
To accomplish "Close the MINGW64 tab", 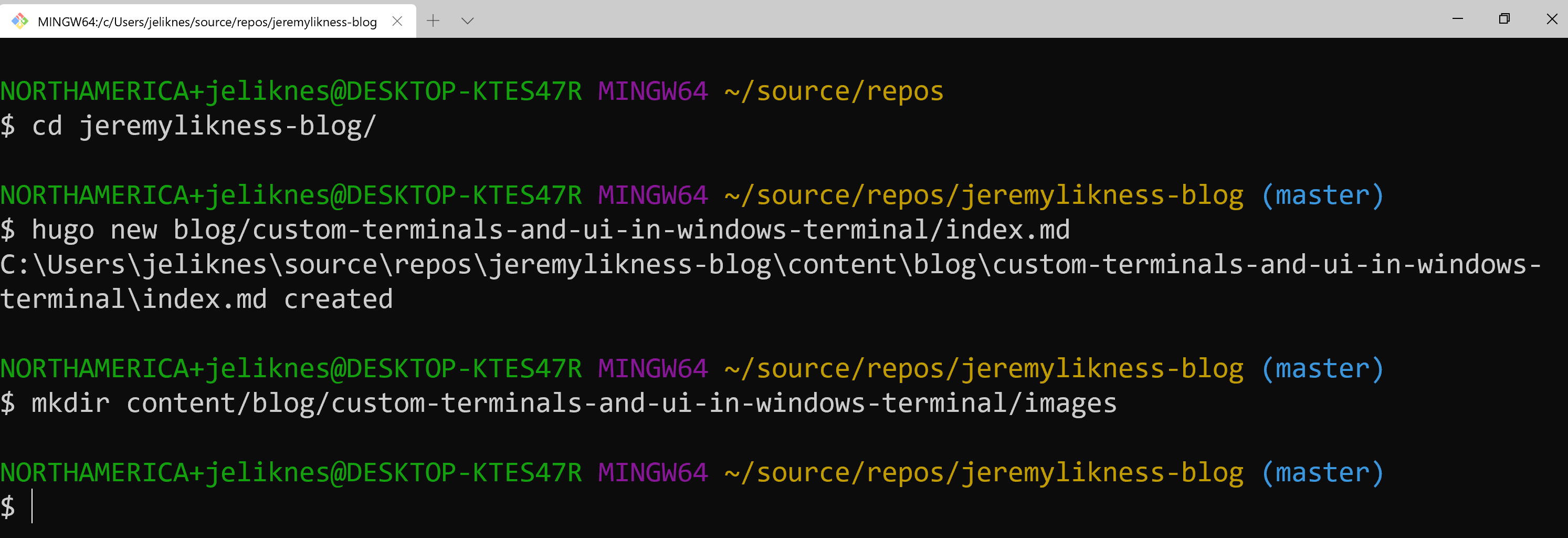I will click(x=397, y=20).
